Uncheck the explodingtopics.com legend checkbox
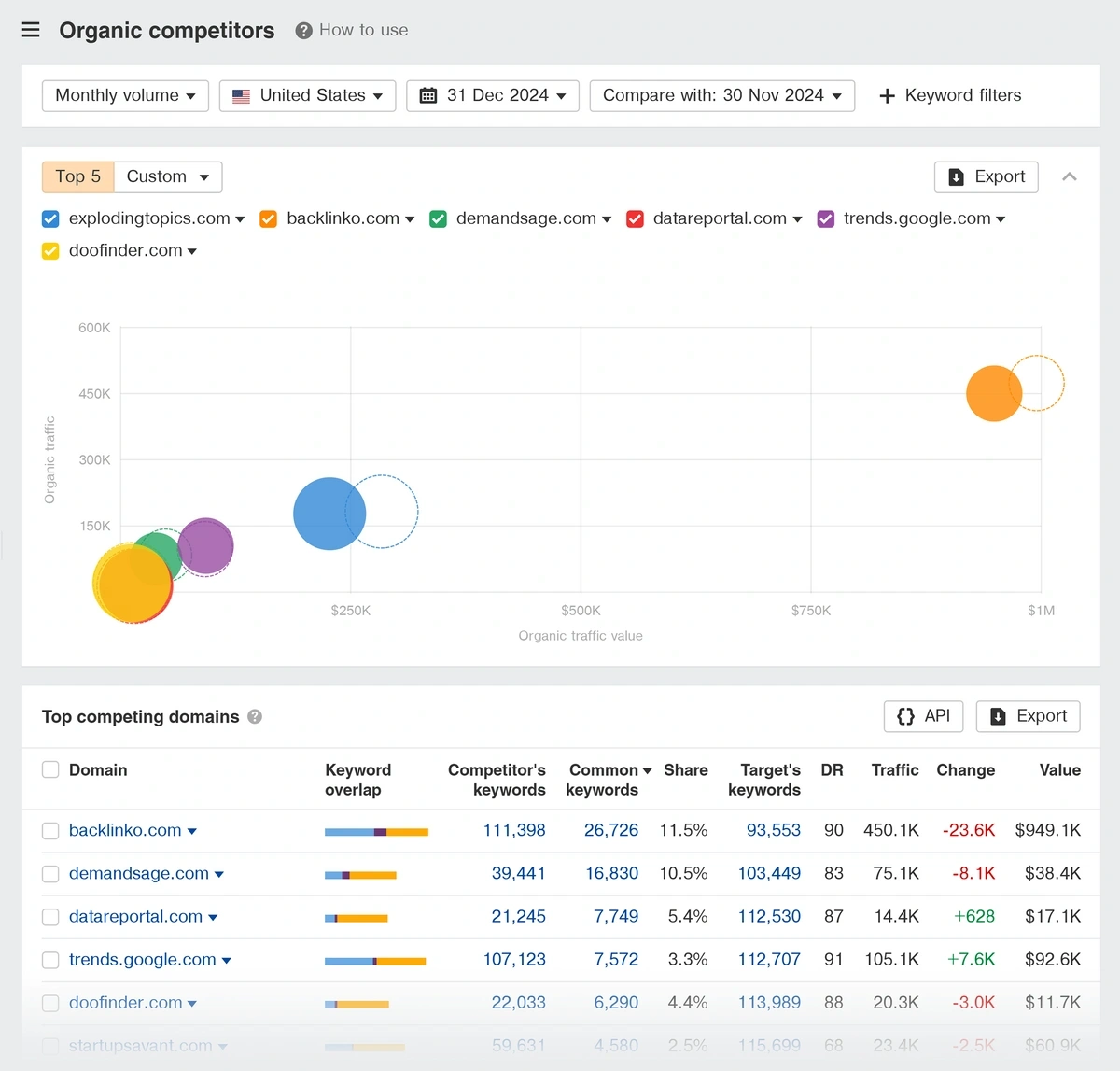This screenshot has height=1071, width=1120. (x=50, y=218)
